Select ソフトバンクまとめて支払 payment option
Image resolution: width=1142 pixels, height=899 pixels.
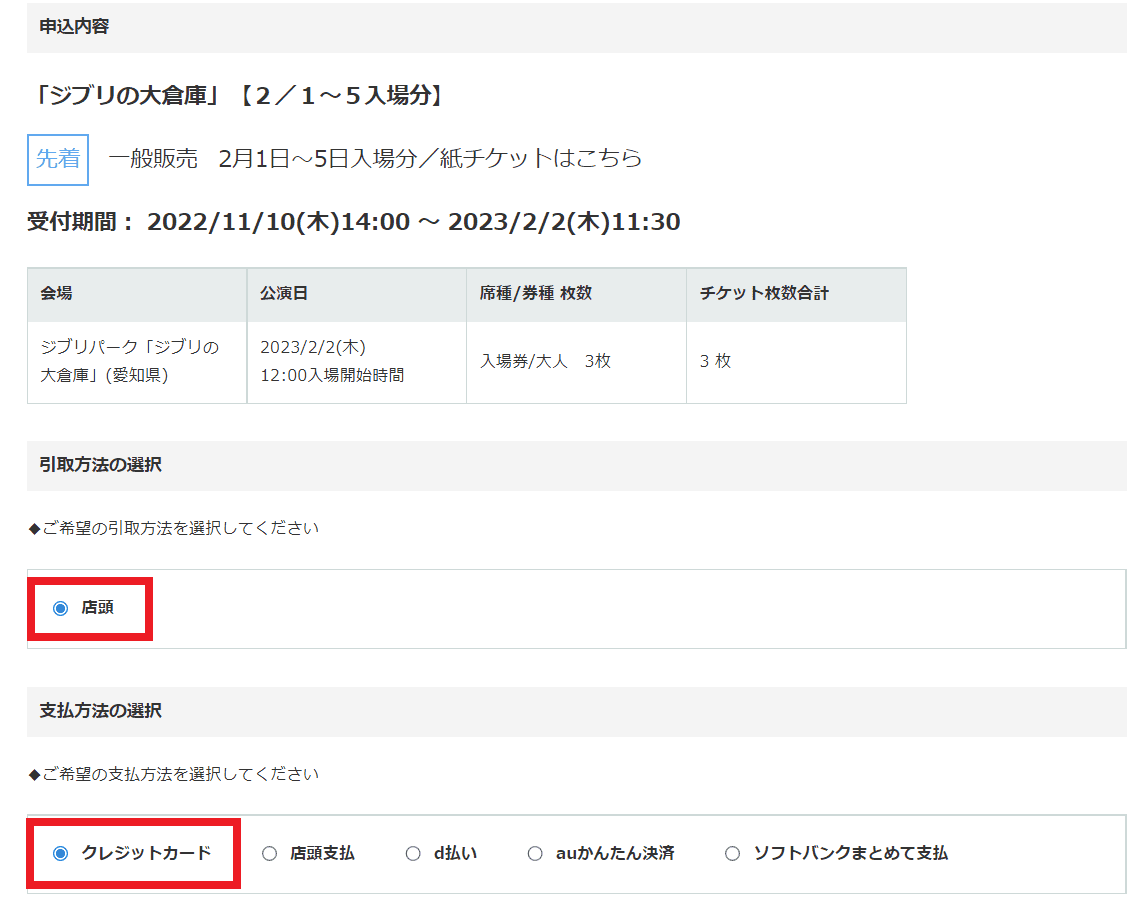pos(733,853)
